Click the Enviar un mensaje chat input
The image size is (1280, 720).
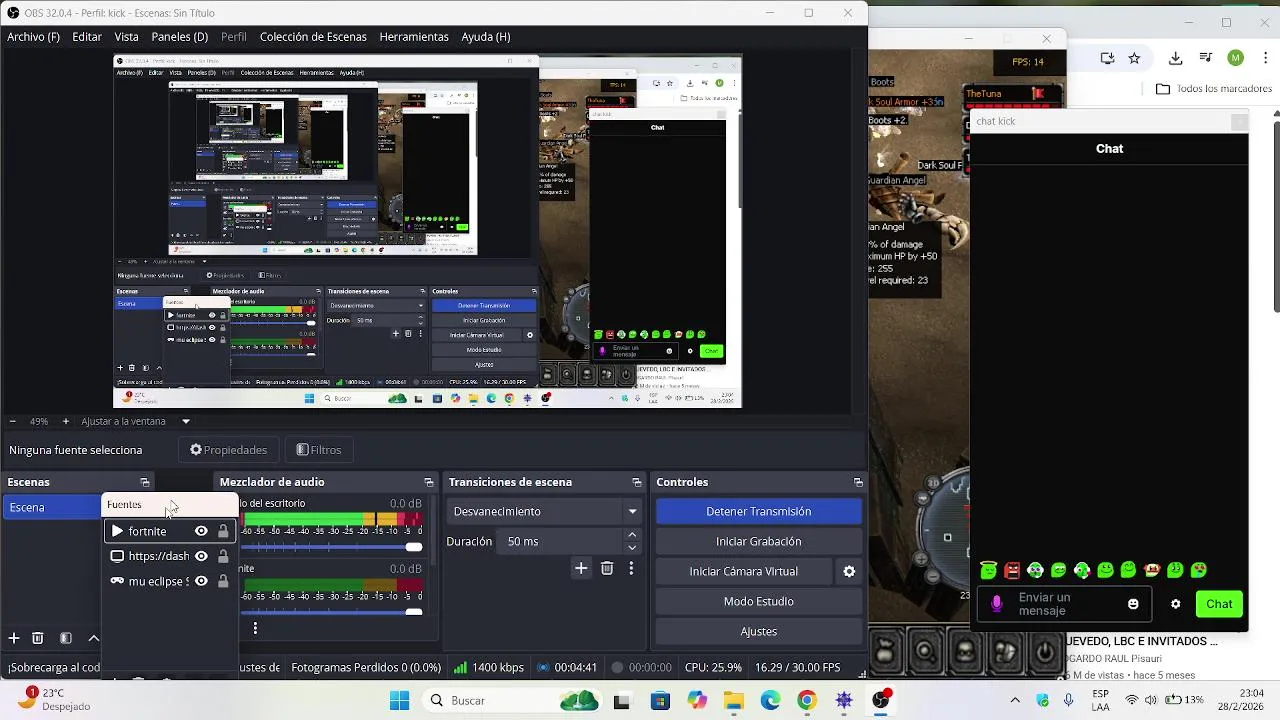point(1064,604)
